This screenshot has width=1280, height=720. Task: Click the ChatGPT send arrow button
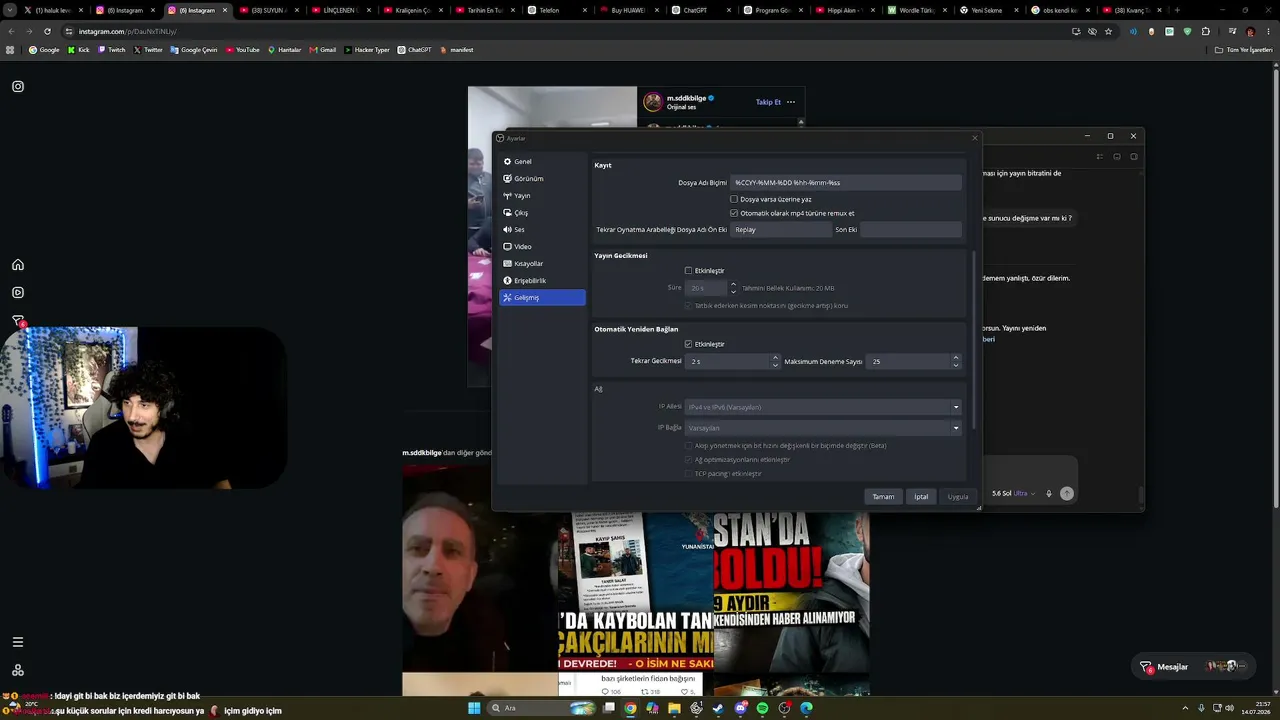(1067, 493)
